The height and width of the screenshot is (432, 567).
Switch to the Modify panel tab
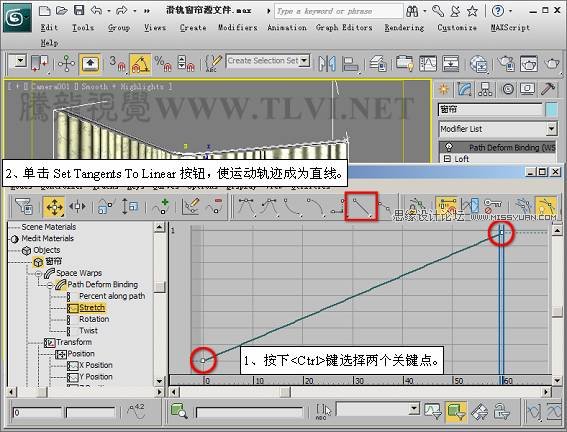pos(464,89)
